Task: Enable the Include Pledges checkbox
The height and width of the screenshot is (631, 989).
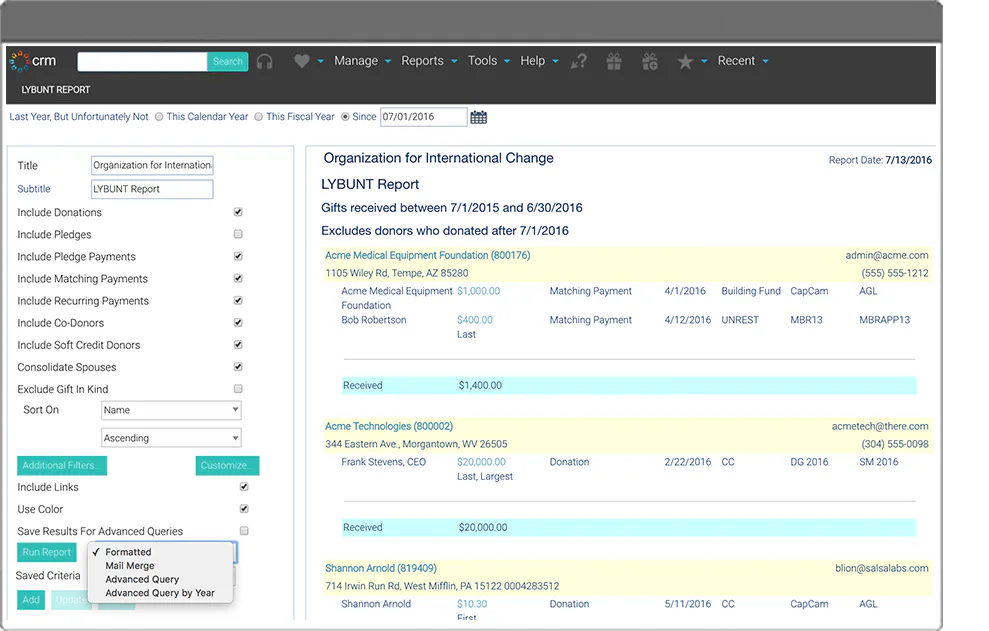Action: pyautogui.click(x=238, y=234)
